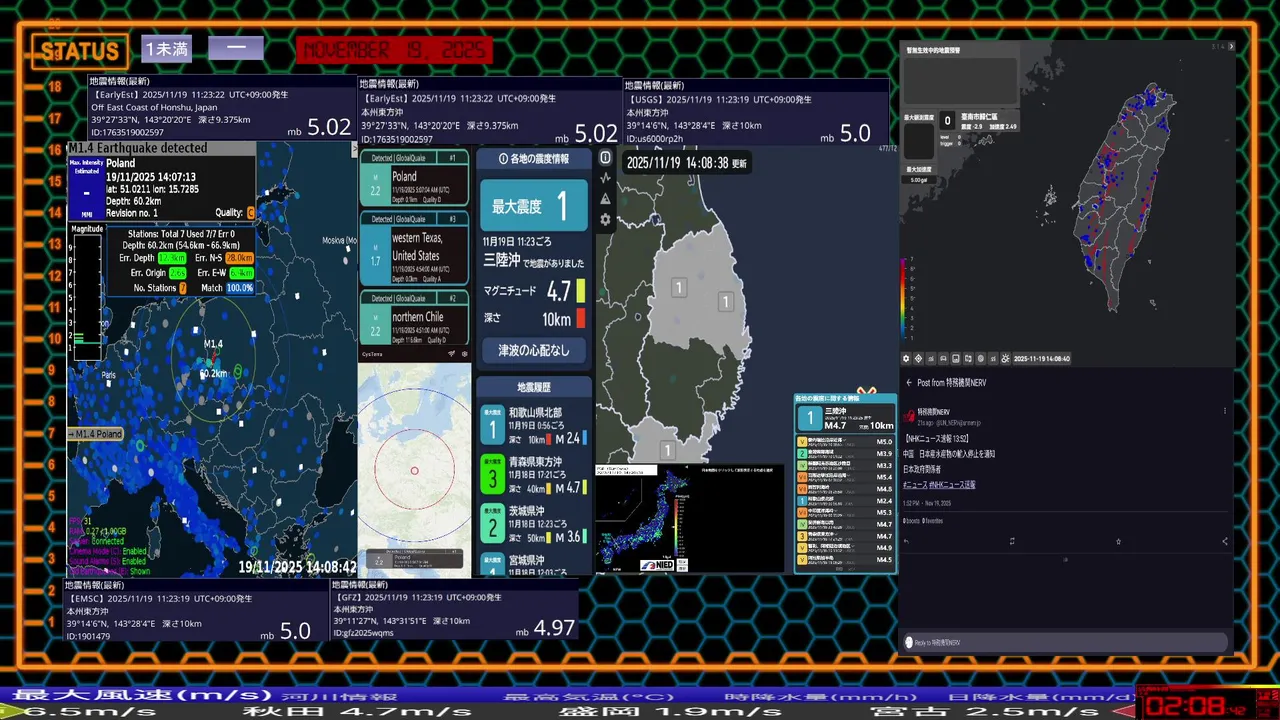Screen dimensions: 1280x720
Task: Select the Poland GlobalQuake detection card
Action: [414, 179]
